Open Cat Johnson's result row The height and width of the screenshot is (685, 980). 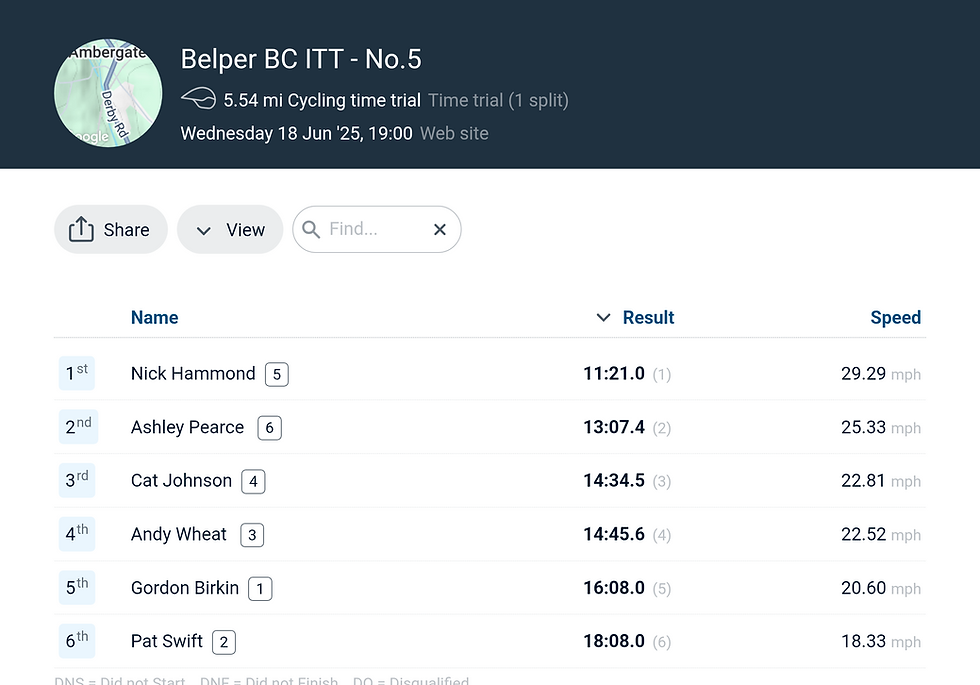[x=490, y=481]
